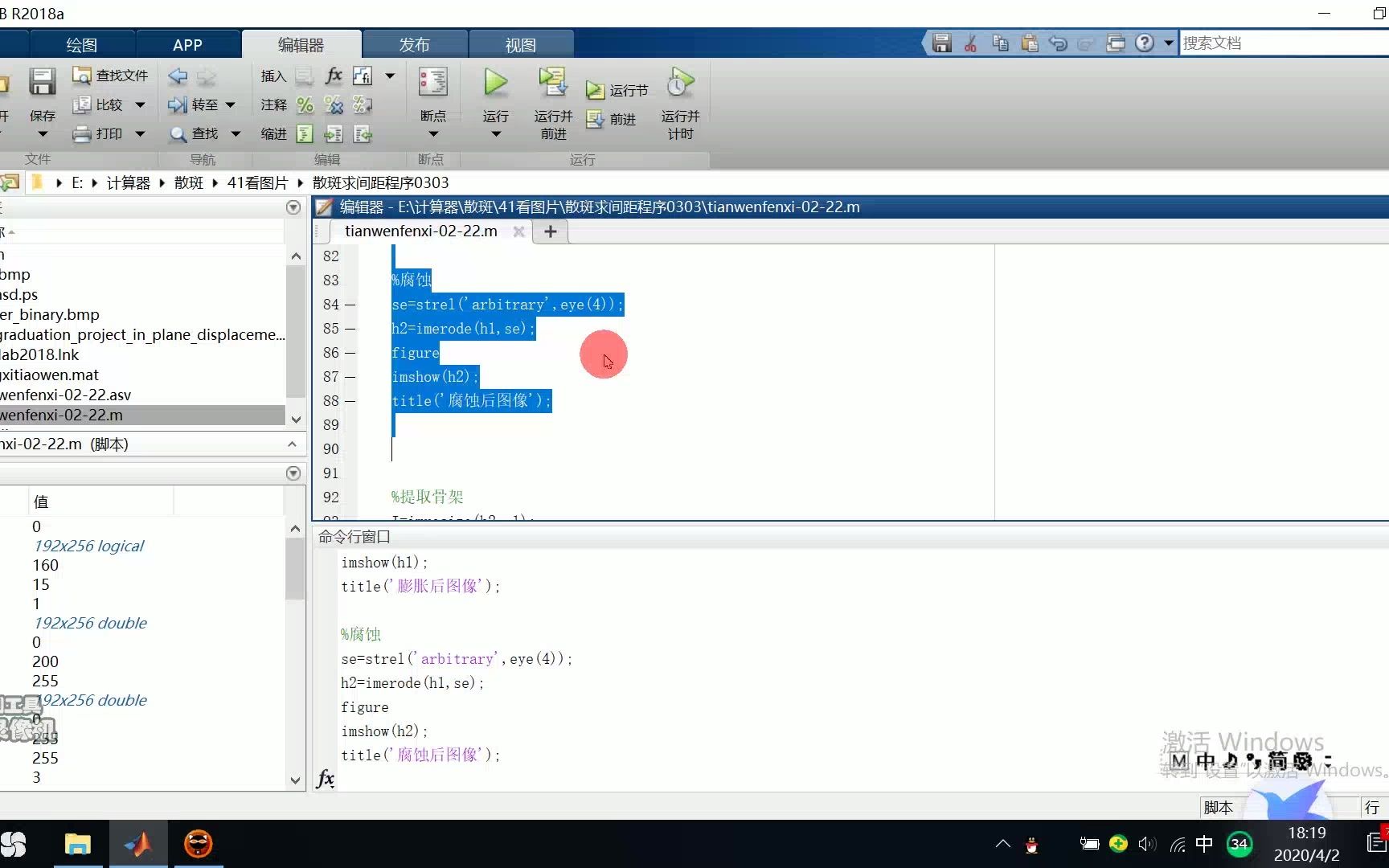The height and width of the screenshot is (868, 1389).
Task: Click the 散斑 folder in the address path
Action: tap(189, 183)
